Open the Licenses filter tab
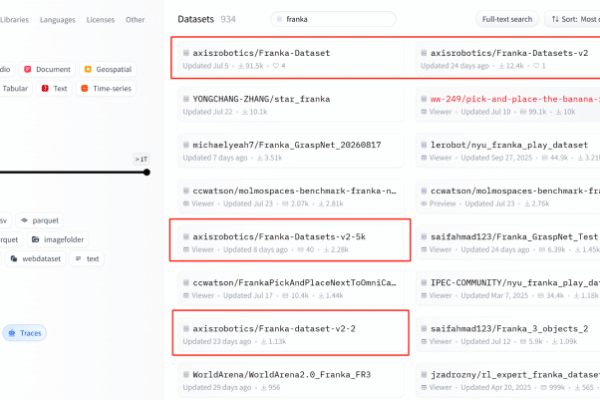600x400 pixels. point(100,20)
